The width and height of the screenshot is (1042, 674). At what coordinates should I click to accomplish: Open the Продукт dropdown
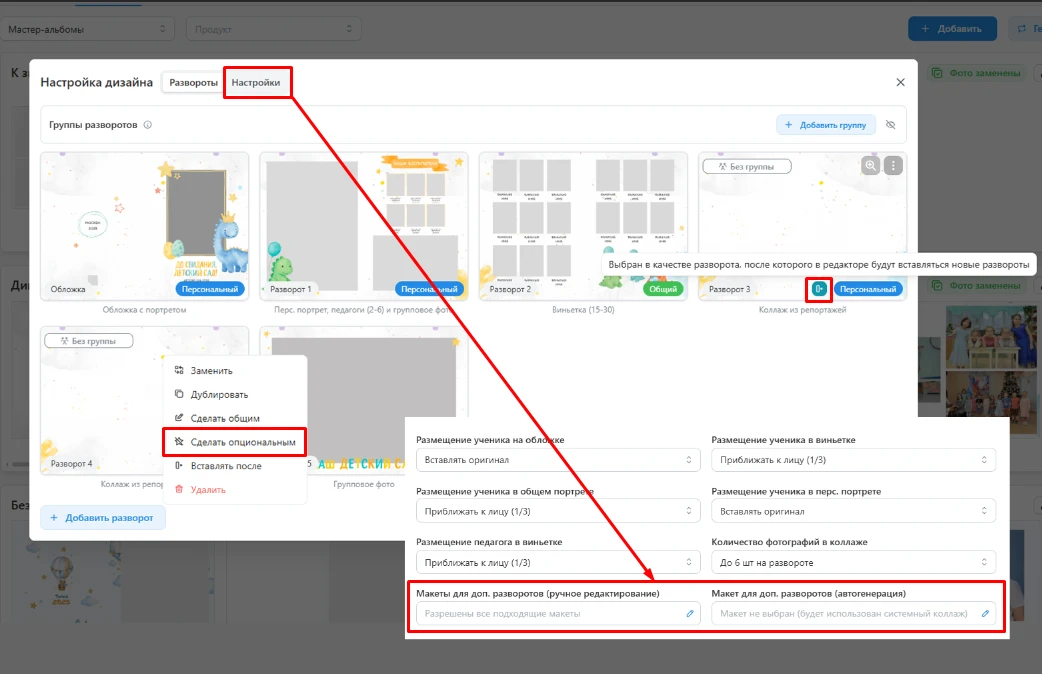click(274, 29)
